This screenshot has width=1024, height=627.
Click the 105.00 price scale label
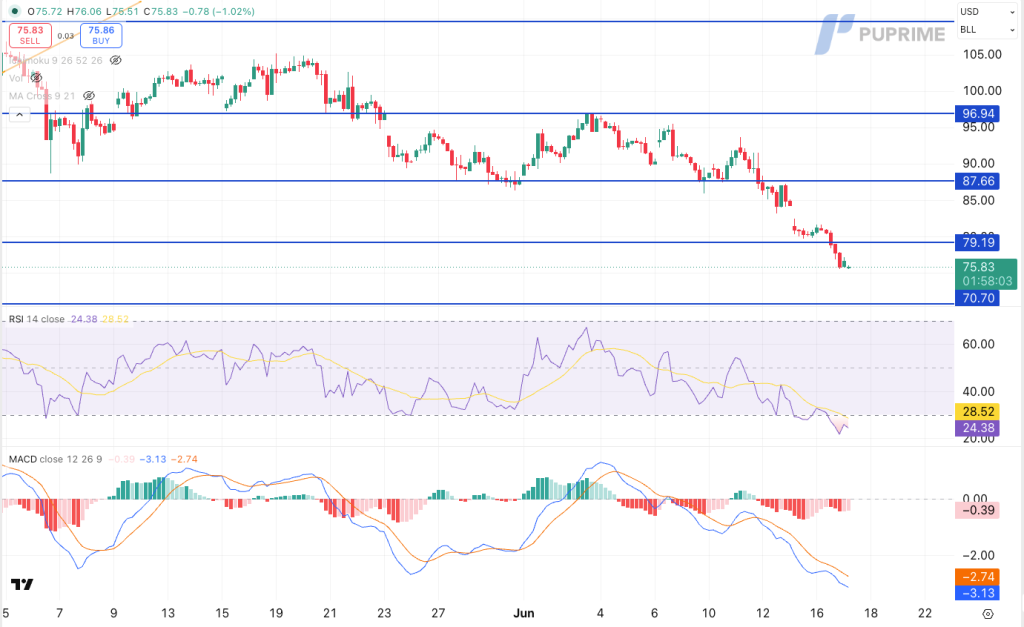(982, 54)
